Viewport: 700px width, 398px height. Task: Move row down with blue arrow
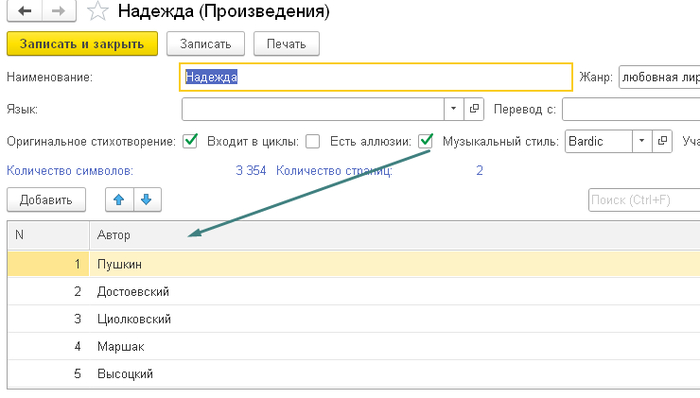click(147, 199)
